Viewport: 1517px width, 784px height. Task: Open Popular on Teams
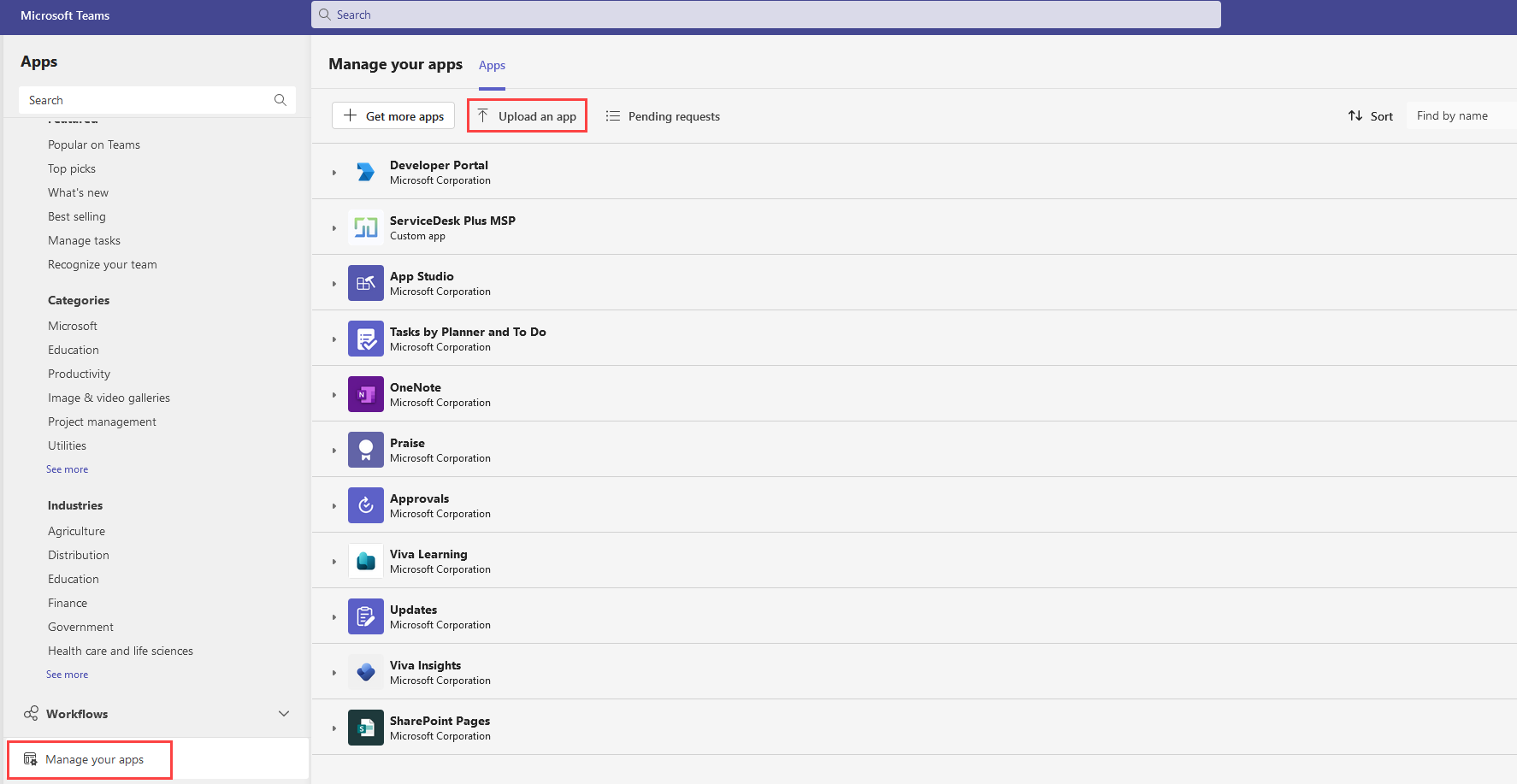coord(94,144)
